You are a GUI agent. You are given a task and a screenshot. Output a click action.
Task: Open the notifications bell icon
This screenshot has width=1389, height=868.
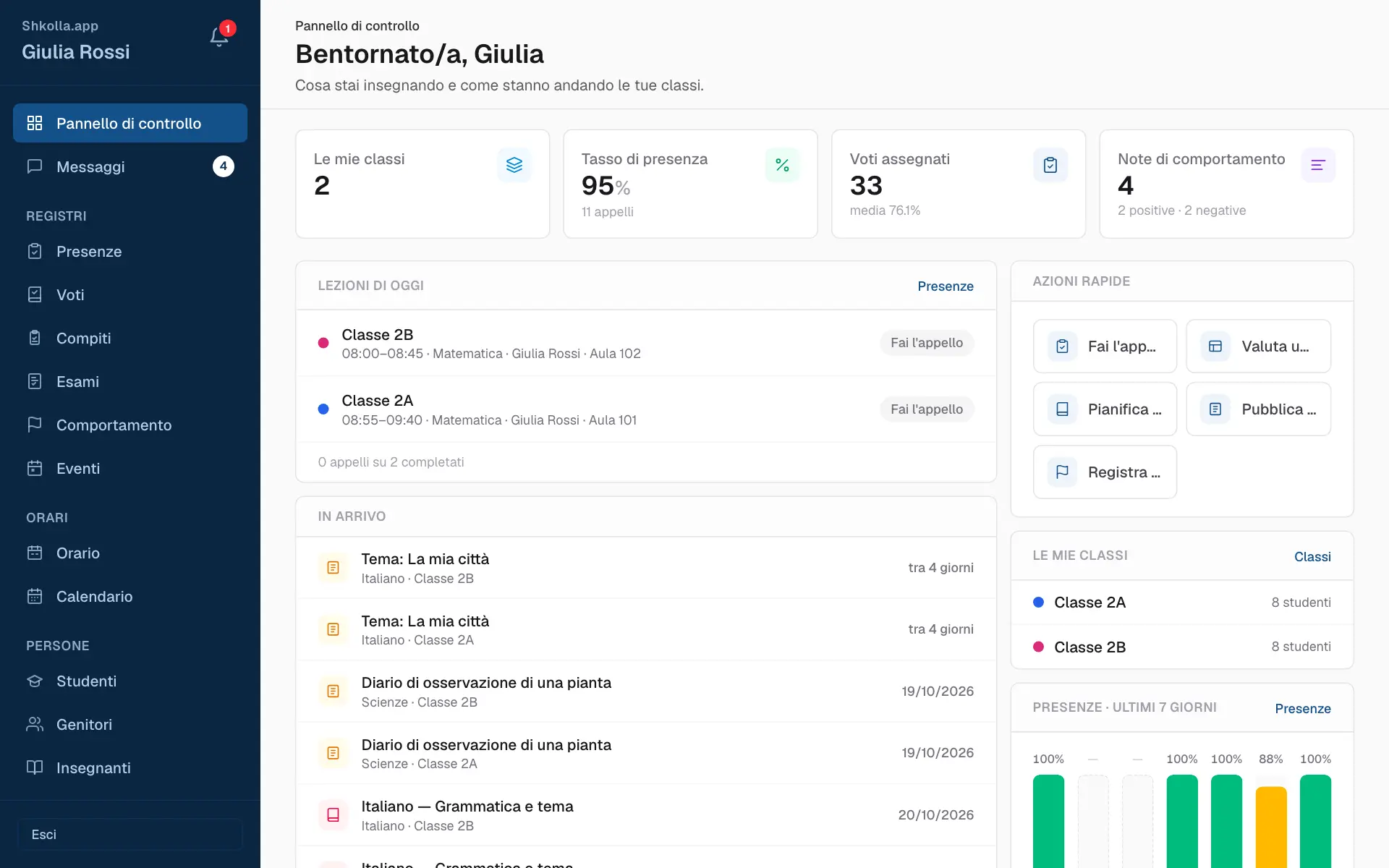pyautogui.click(x=219, y=37)
